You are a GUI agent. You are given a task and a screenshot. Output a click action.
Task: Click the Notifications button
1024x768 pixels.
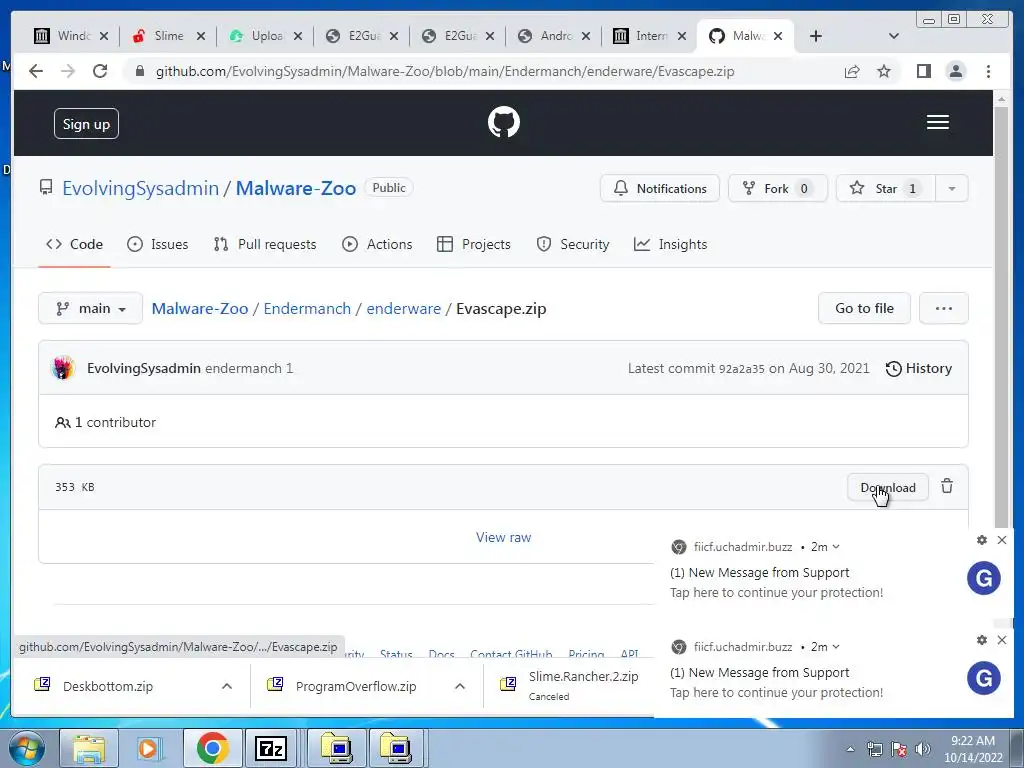click(x=660, y=189)
